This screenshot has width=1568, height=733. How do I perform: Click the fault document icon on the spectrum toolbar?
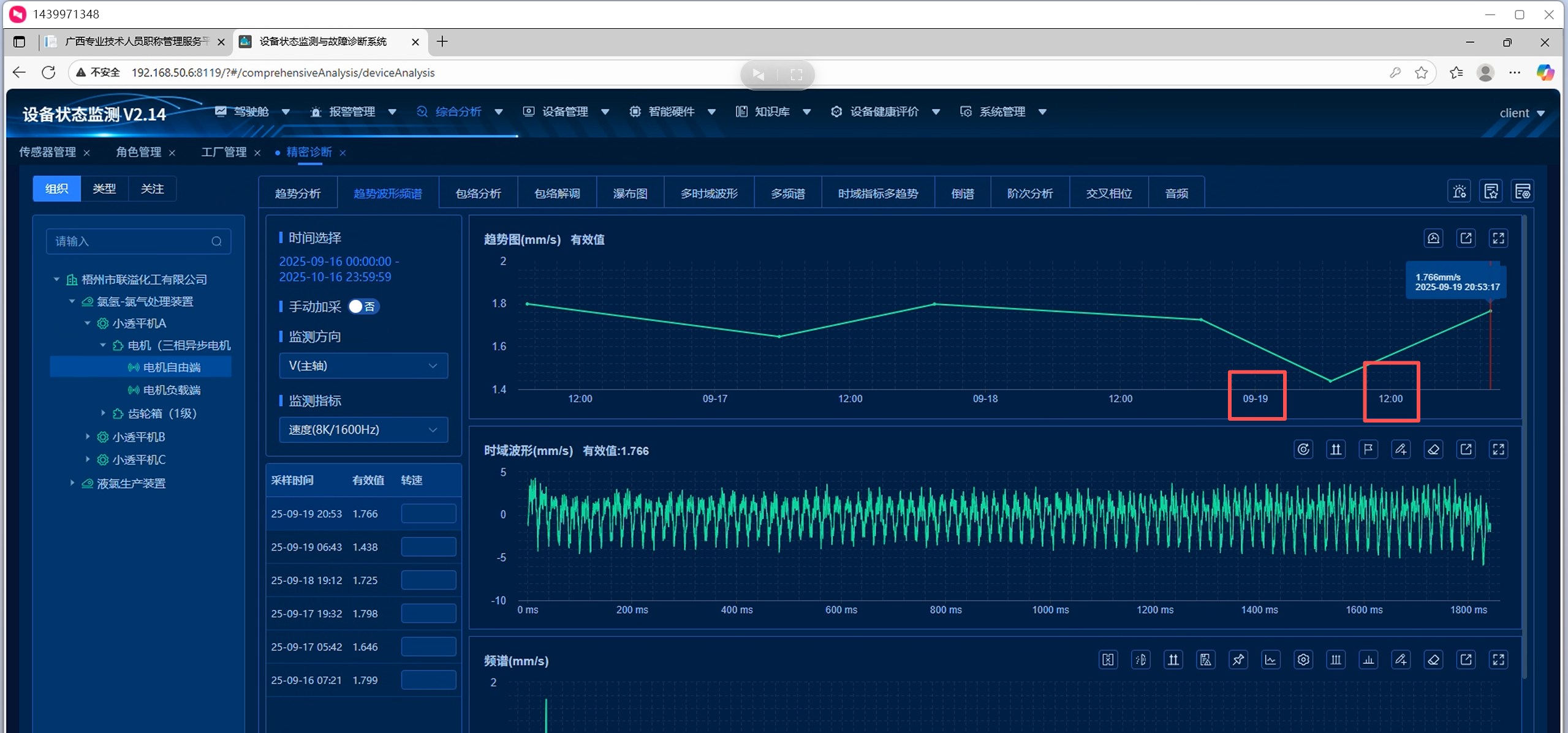(1205, 660)
